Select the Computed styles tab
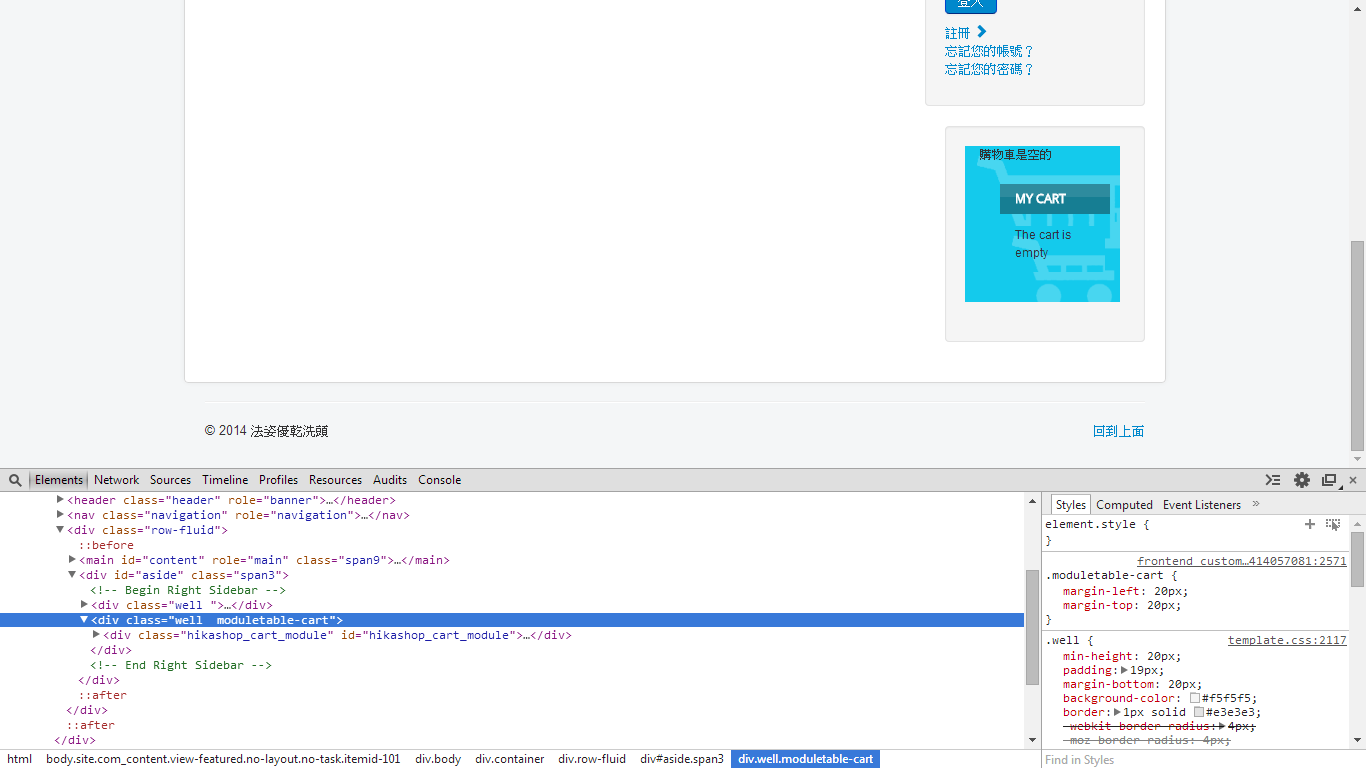The image size is (1366, 768). point(1124,505)
